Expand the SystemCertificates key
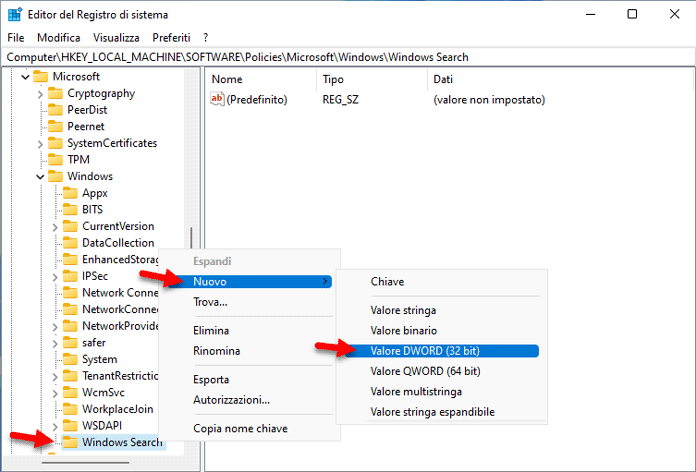The image size is (696, 472). [x=40, y=143]
